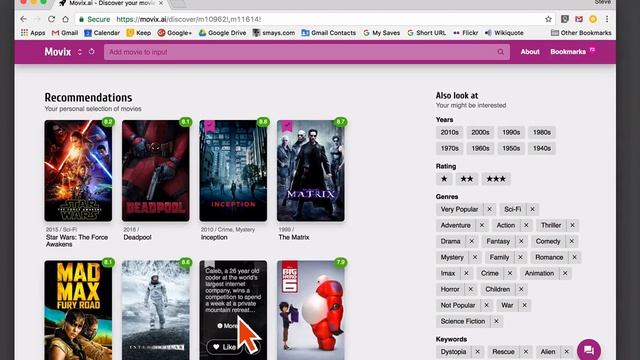Remove the Fantasy genre tag
640x360 pixels.
(x=521, y=241)
